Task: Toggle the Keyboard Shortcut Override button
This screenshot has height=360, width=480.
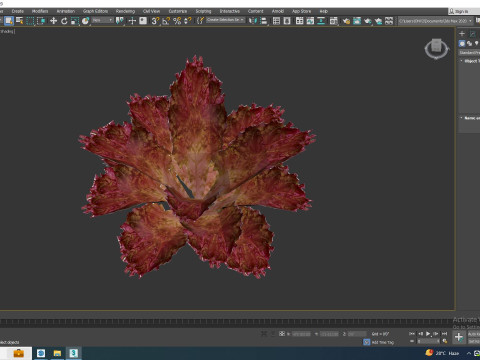Action: point(143,21)
